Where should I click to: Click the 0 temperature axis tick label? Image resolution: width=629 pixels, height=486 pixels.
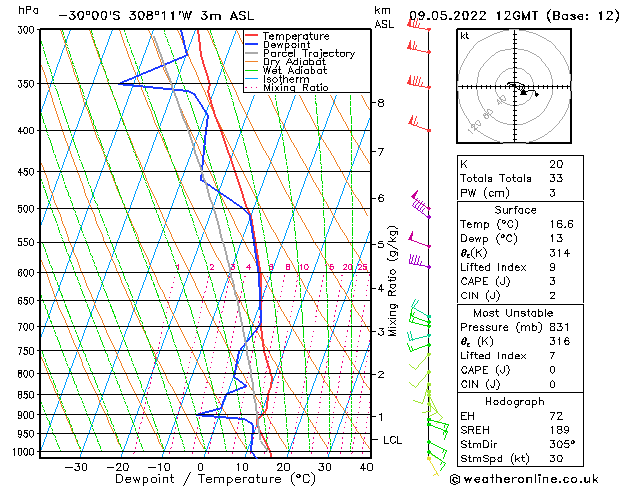click(201, 468)
